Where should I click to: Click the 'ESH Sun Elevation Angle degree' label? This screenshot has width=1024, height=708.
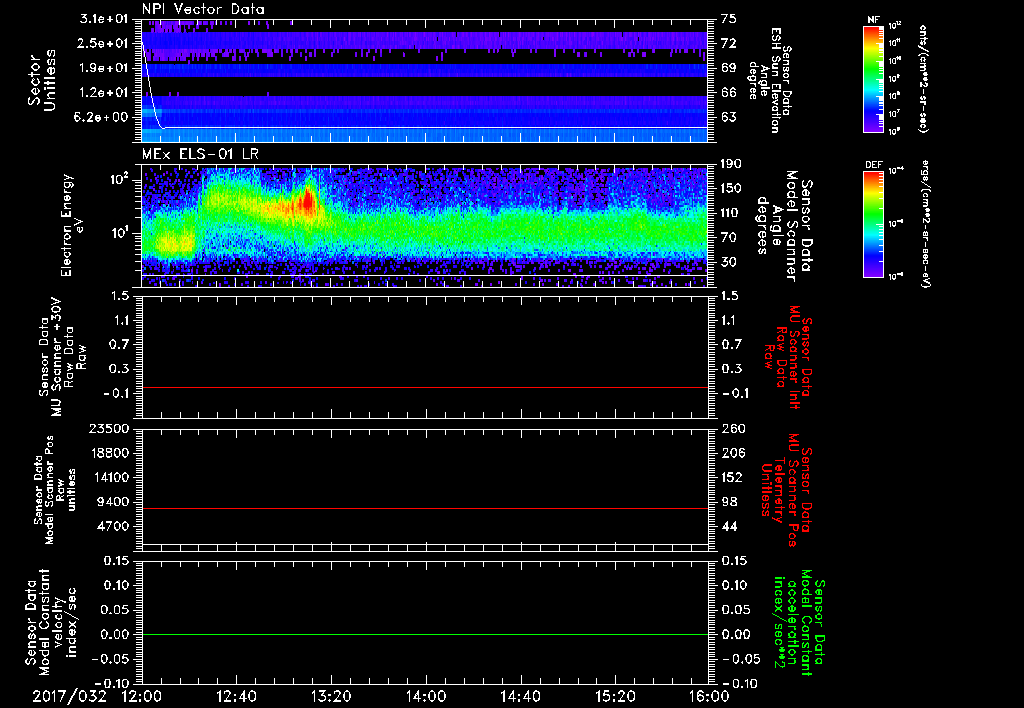coord(769,80)
